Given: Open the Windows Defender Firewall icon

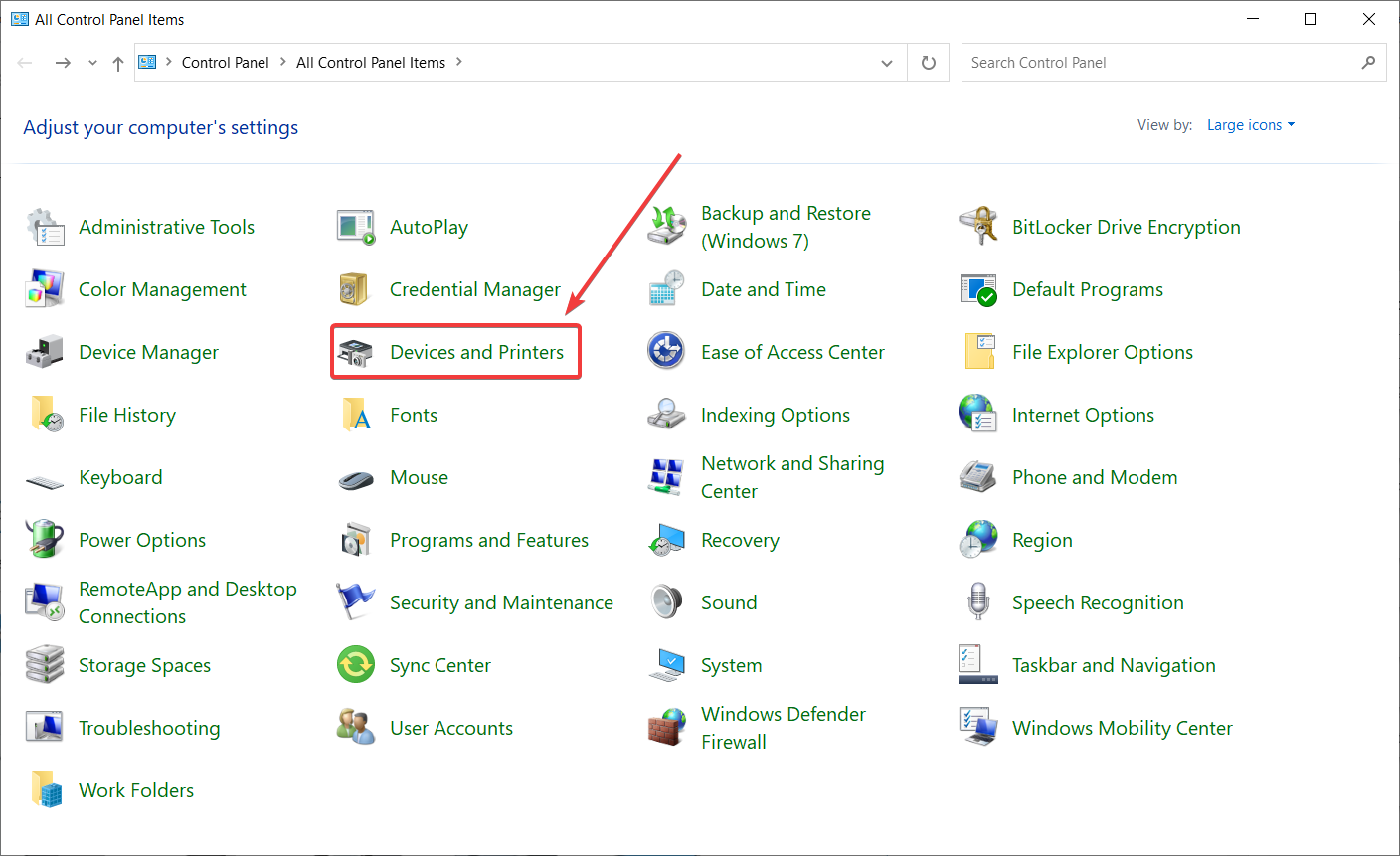Looking at the screenshot, I should tap(667, 728).
